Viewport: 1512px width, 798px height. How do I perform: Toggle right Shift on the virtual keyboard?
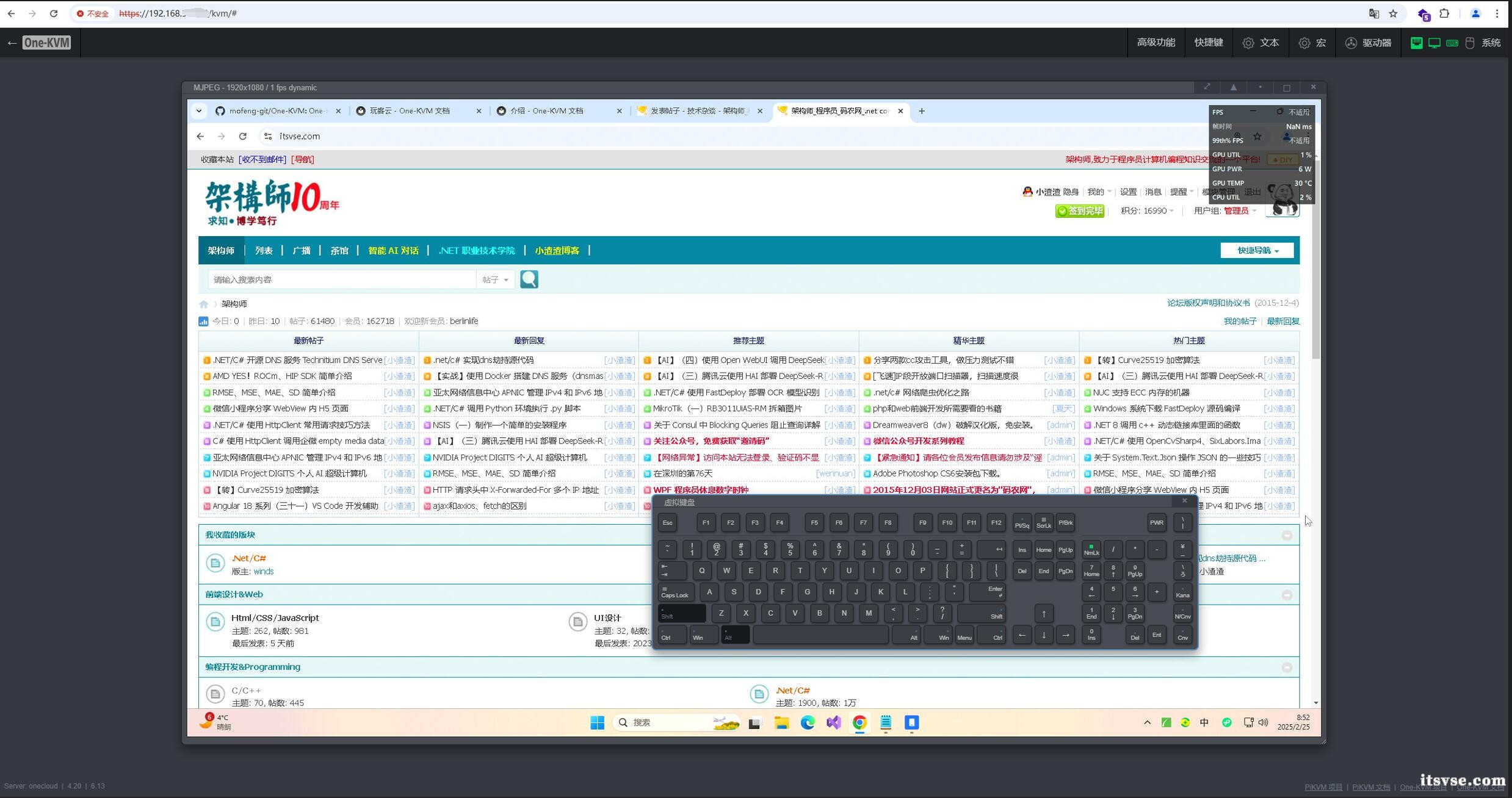click(x=982, y=614)
